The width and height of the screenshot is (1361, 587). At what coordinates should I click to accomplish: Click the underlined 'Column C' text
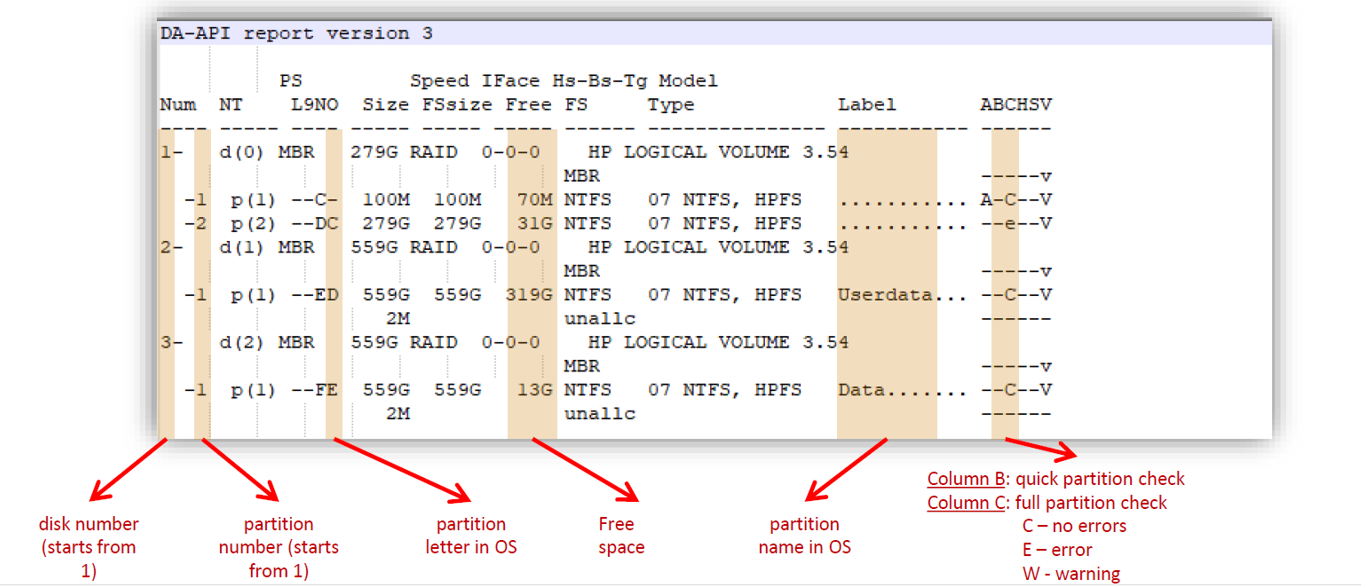pyautogui.click(x=965, y=503)
